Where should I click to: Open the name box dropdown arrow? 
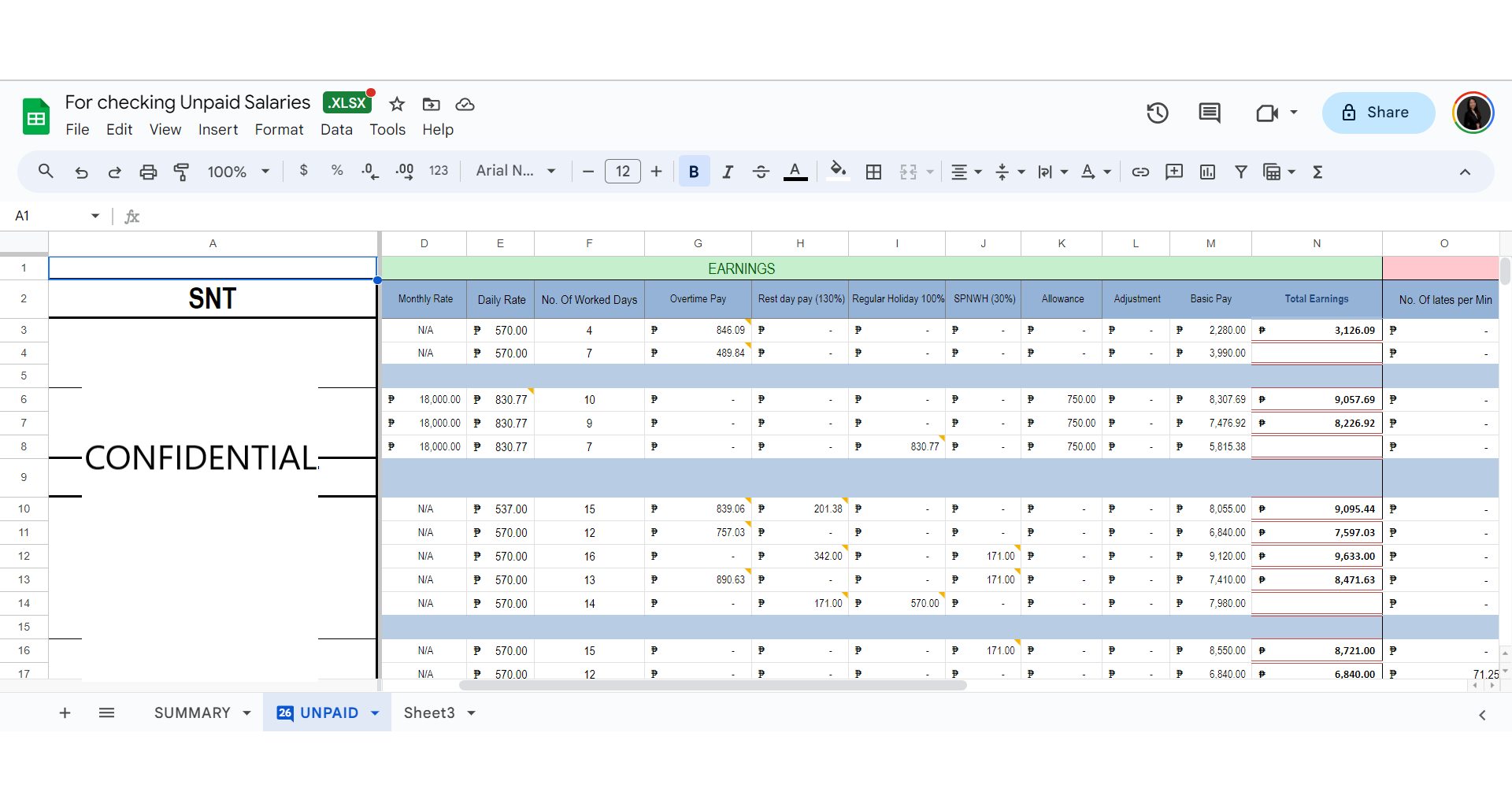95,216
